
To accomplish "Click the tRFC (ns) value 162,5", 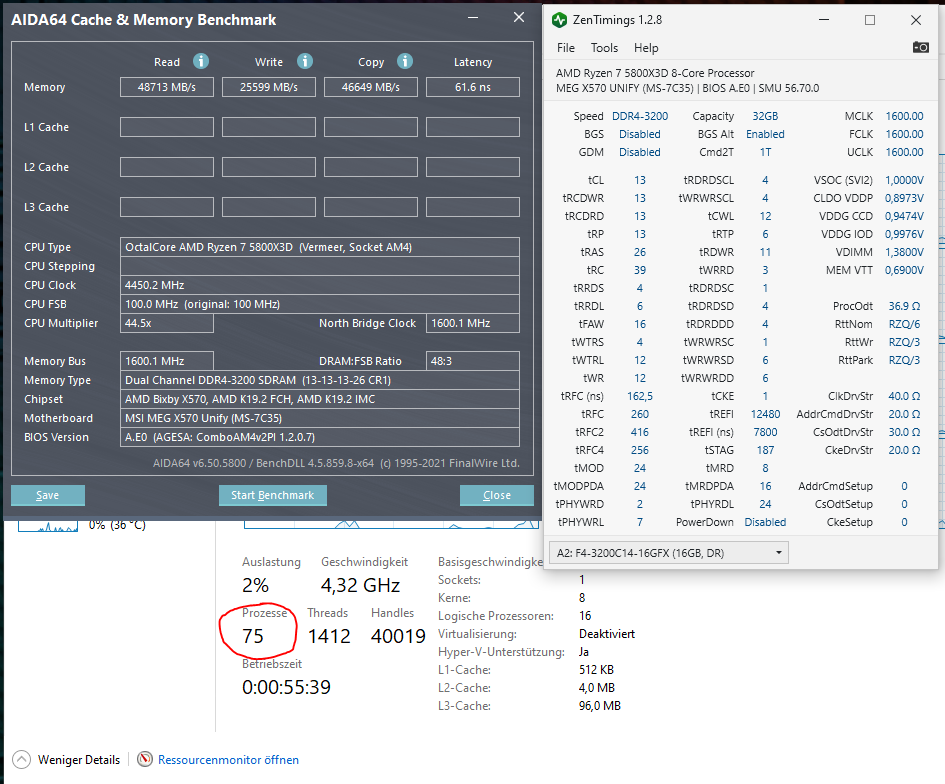I will pyautogui.click(x=639, y=396).
